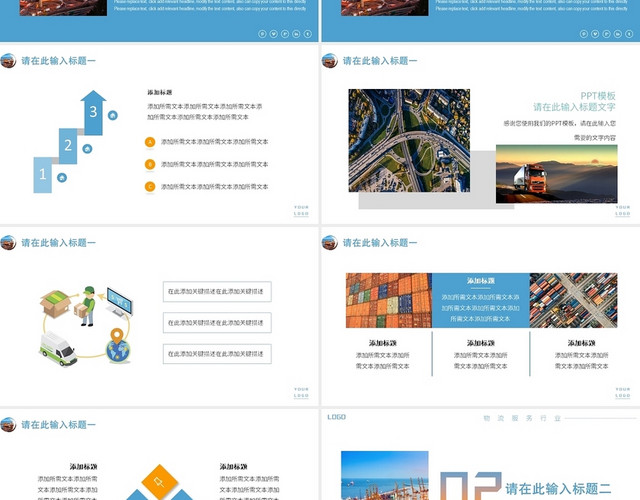
Task: Select the stacked orange containers photo
Action: [389, 300]
